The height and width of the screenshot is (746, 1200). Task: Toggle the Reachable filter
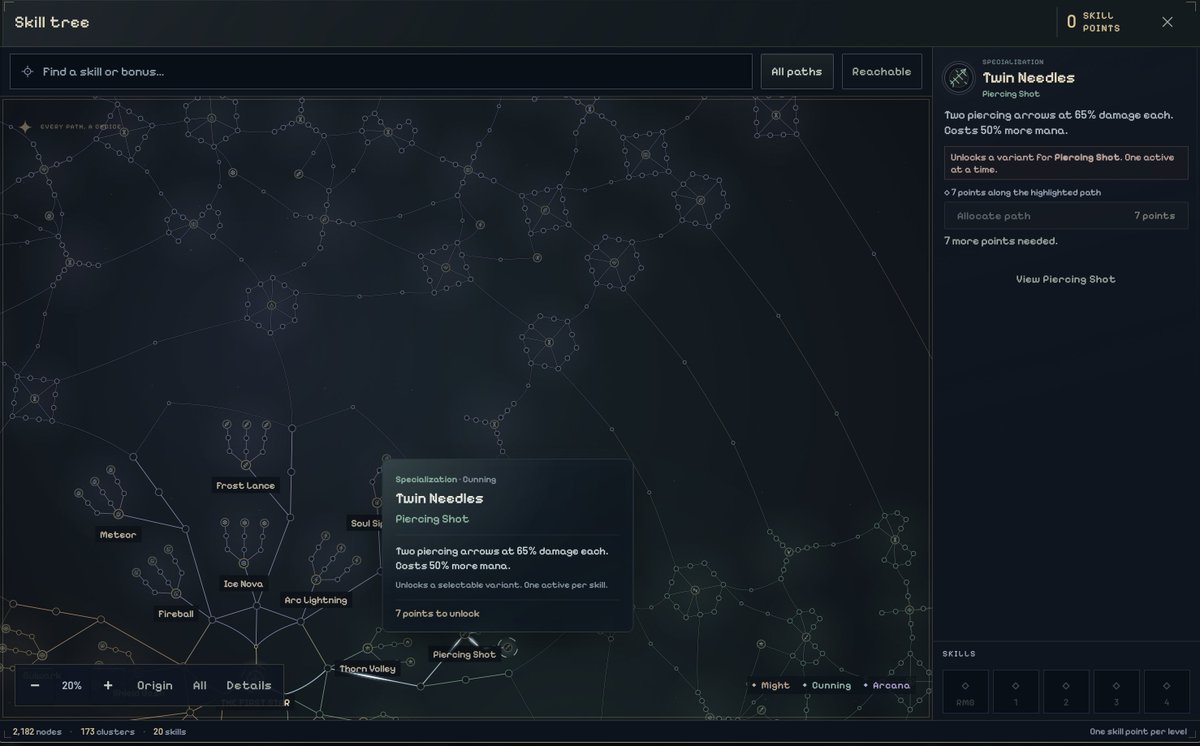pyautogui.click(x=881, y=72)
